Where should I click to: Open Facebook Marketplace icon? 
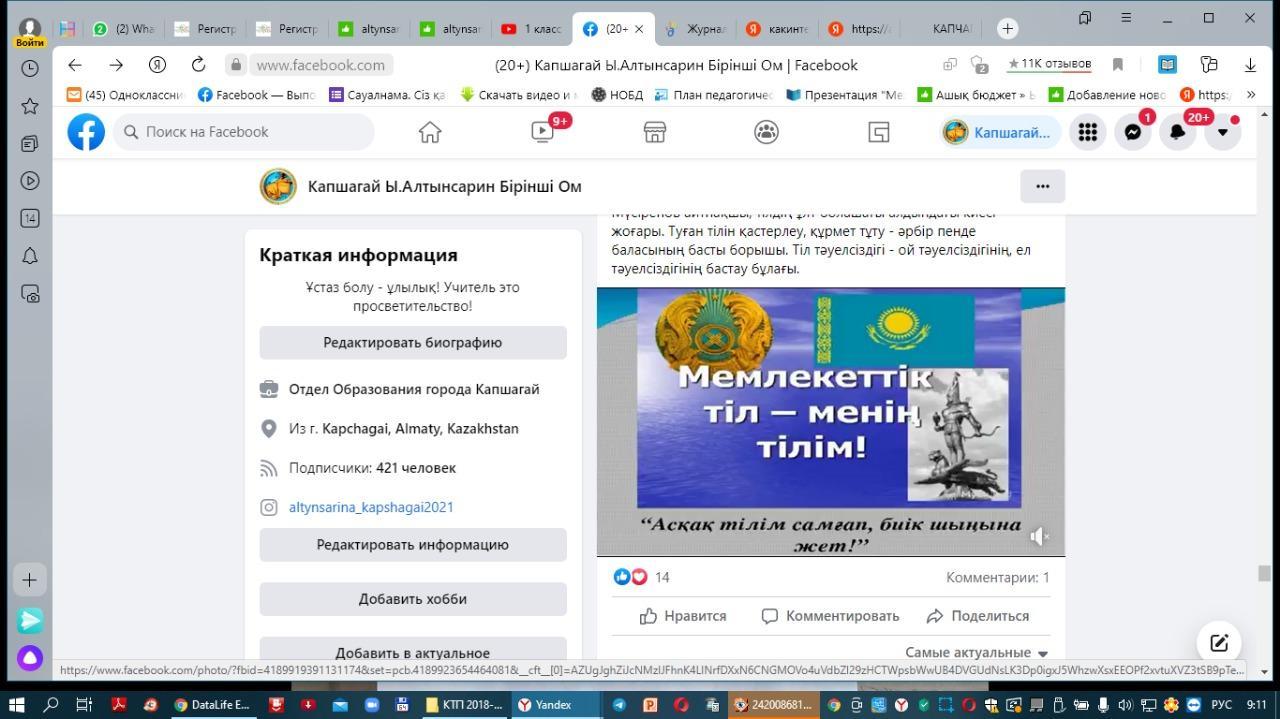pyautogui.click(x=654, y=132)
